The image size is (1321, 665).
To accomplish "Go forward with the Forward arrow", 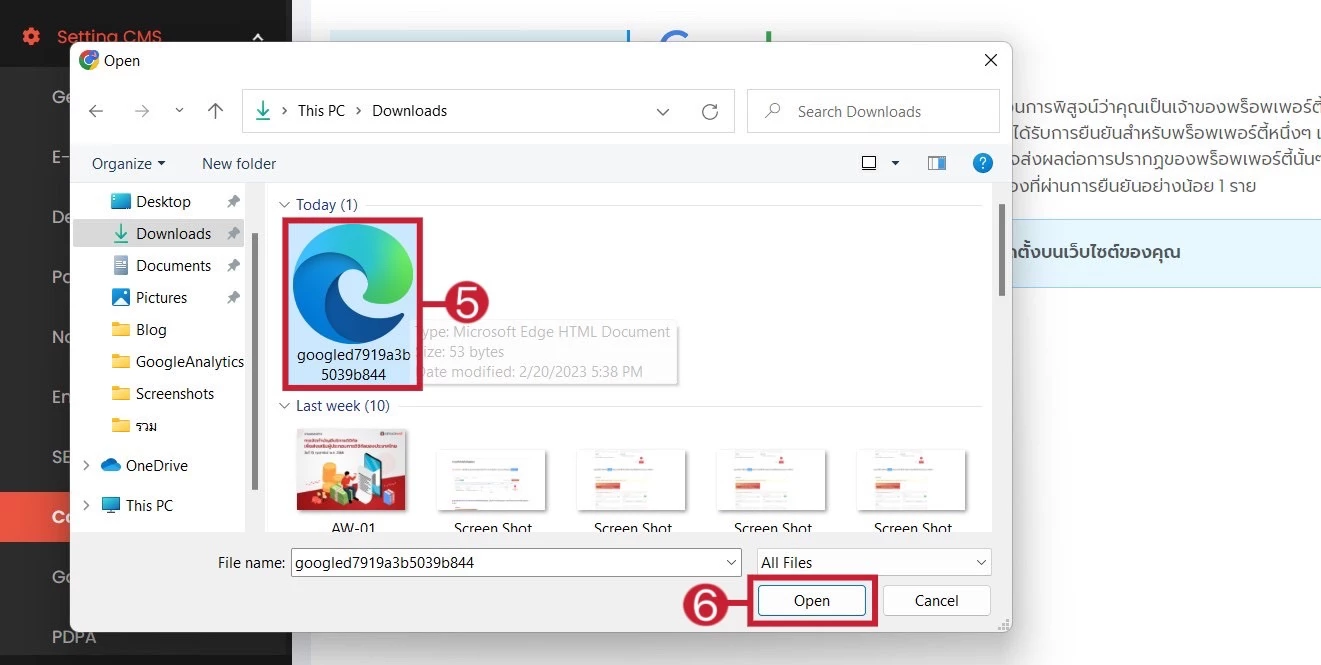I will [141, 111].
